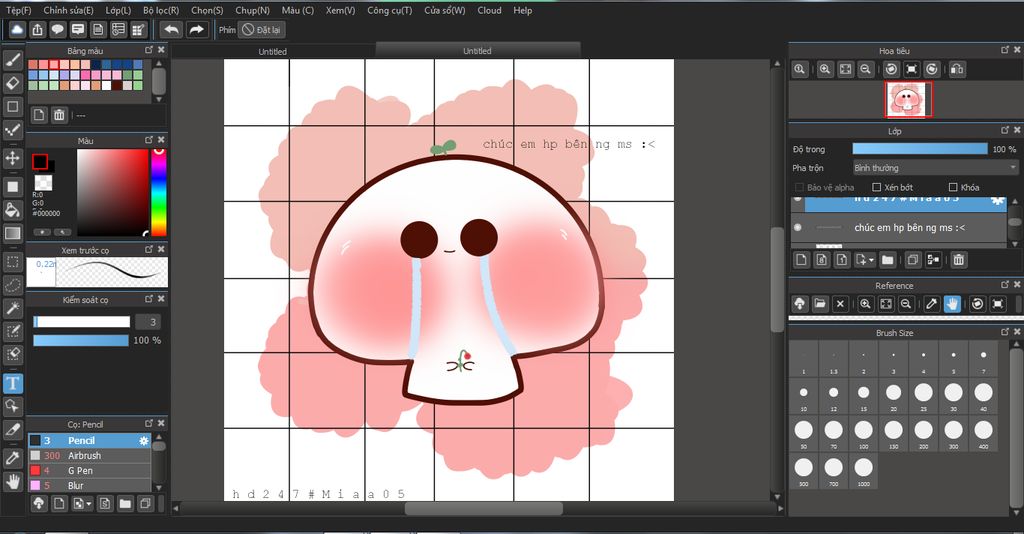
Task: Zoom out on the Navigator panel
Action: coord(865,69)
